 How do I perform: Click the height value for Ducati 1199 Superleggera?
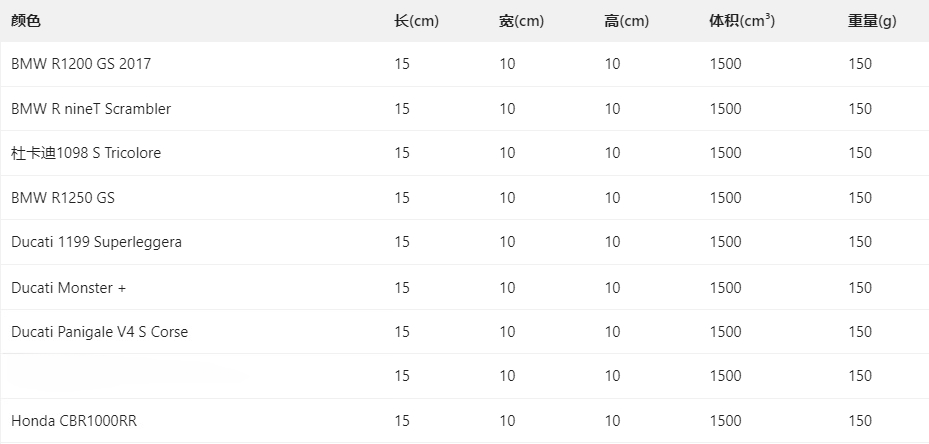pyautogui.click(x=612, y=242)
